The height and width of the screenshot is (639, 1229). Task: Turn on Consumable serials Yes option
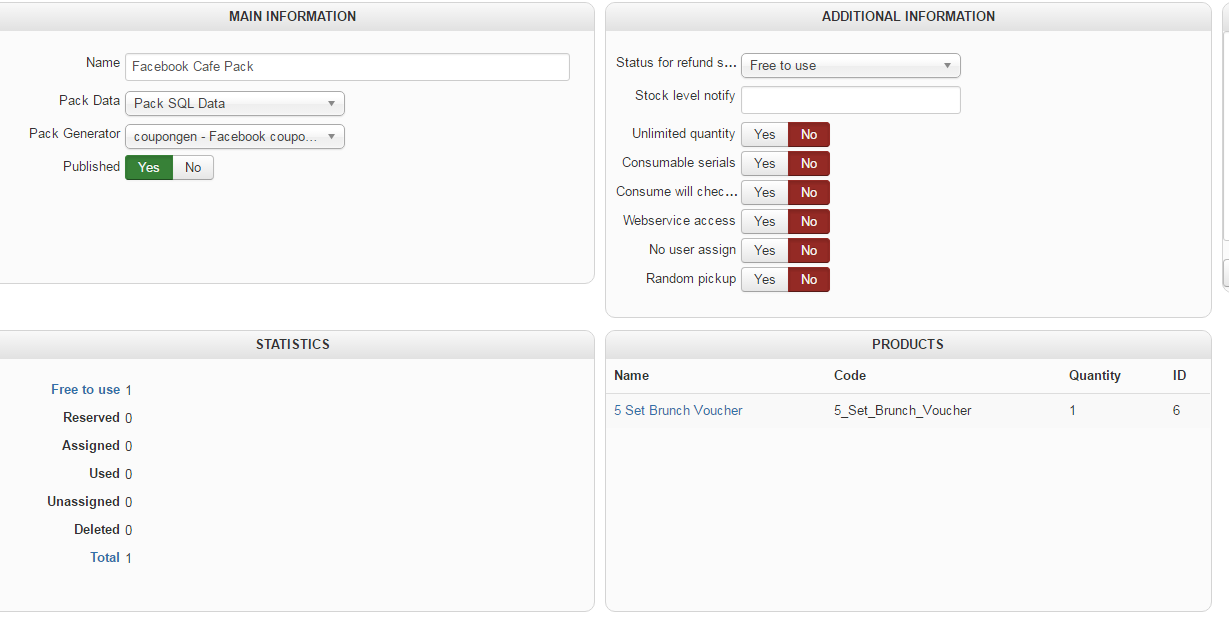[764, 164]
